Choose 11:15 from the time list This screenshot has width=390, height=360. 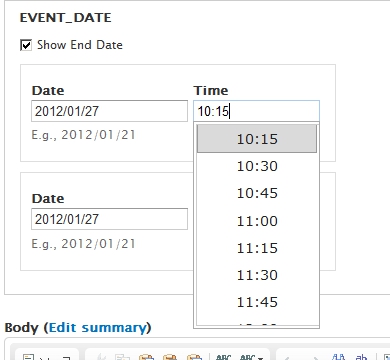tap(257, 248)
